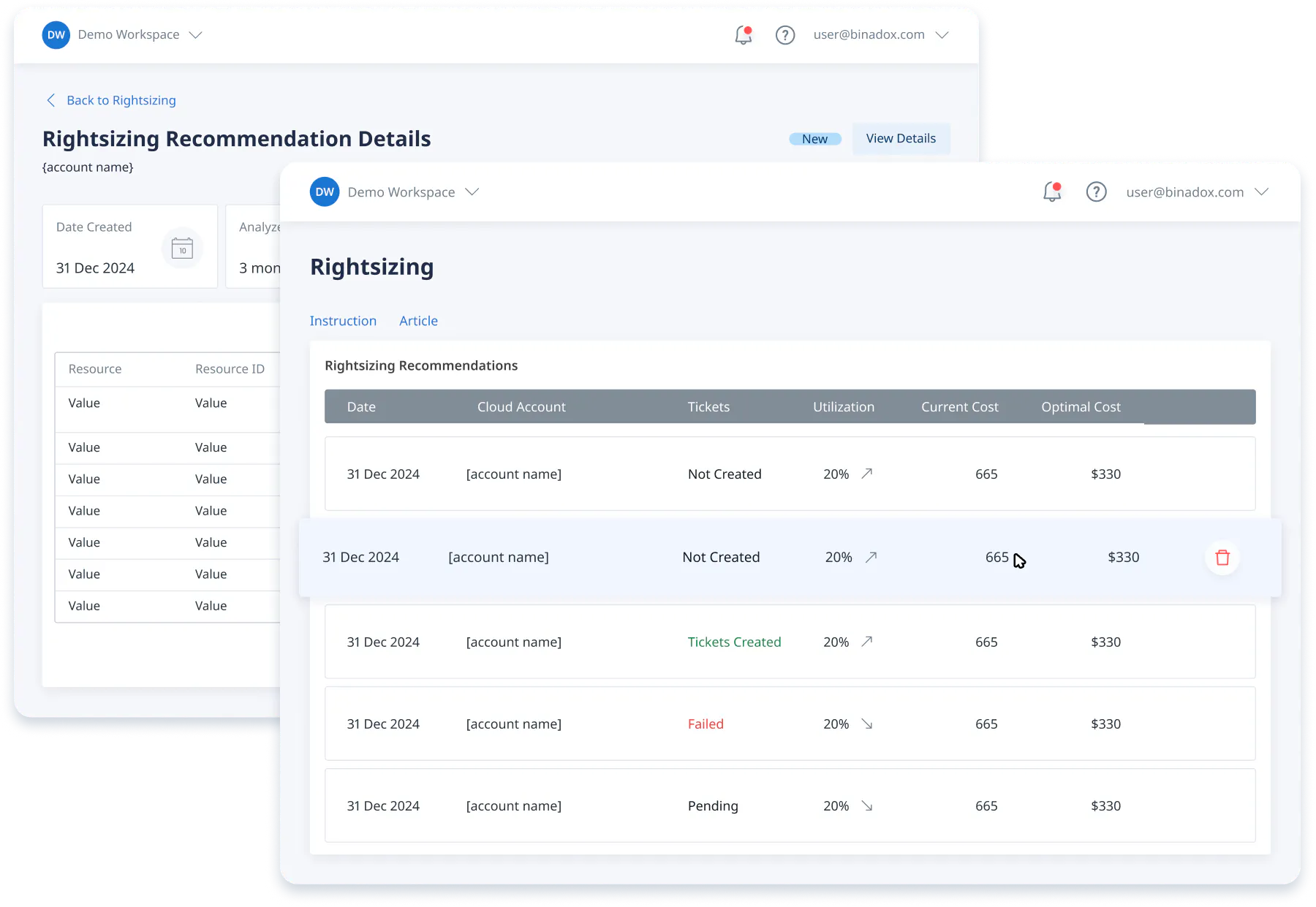Click 31 Dec 2024 in Date Created card

(95, 268)
